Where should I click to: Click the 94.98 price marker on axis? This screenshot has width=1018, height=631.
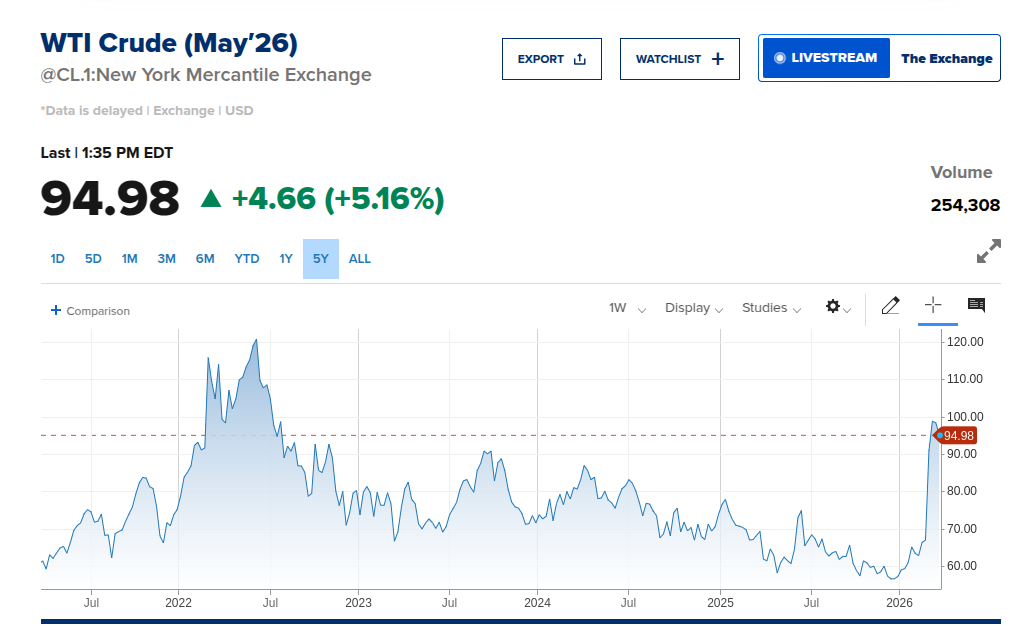[x=955, y=436]
